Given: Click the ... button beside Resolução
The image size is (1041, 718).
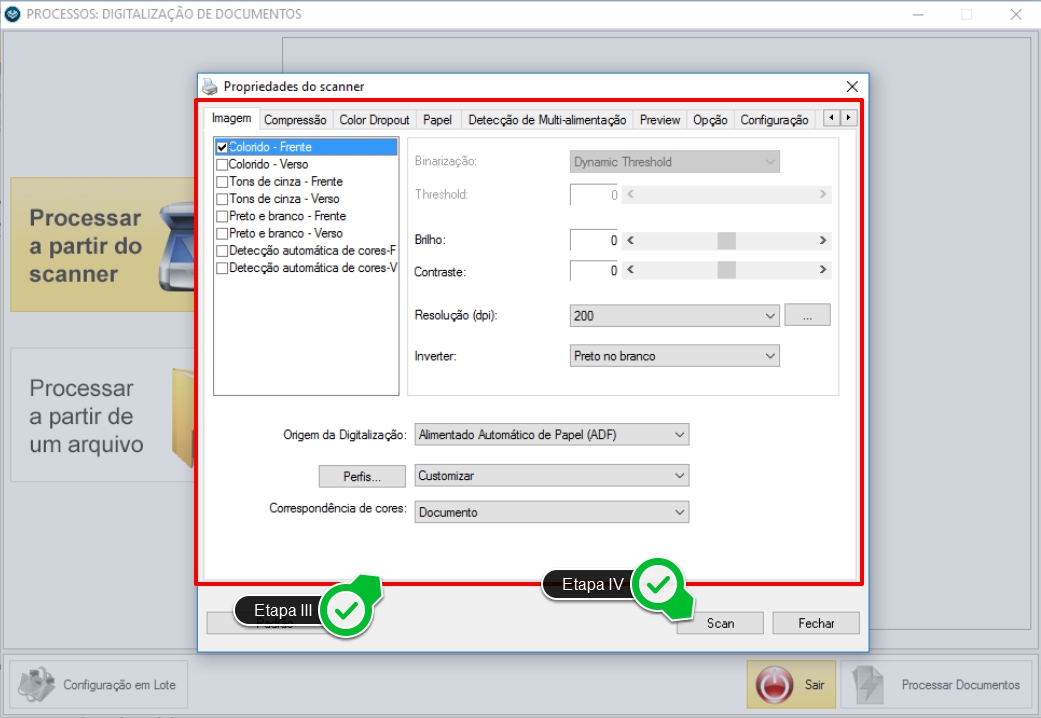Looking at the screenshot, I should 807,315.
